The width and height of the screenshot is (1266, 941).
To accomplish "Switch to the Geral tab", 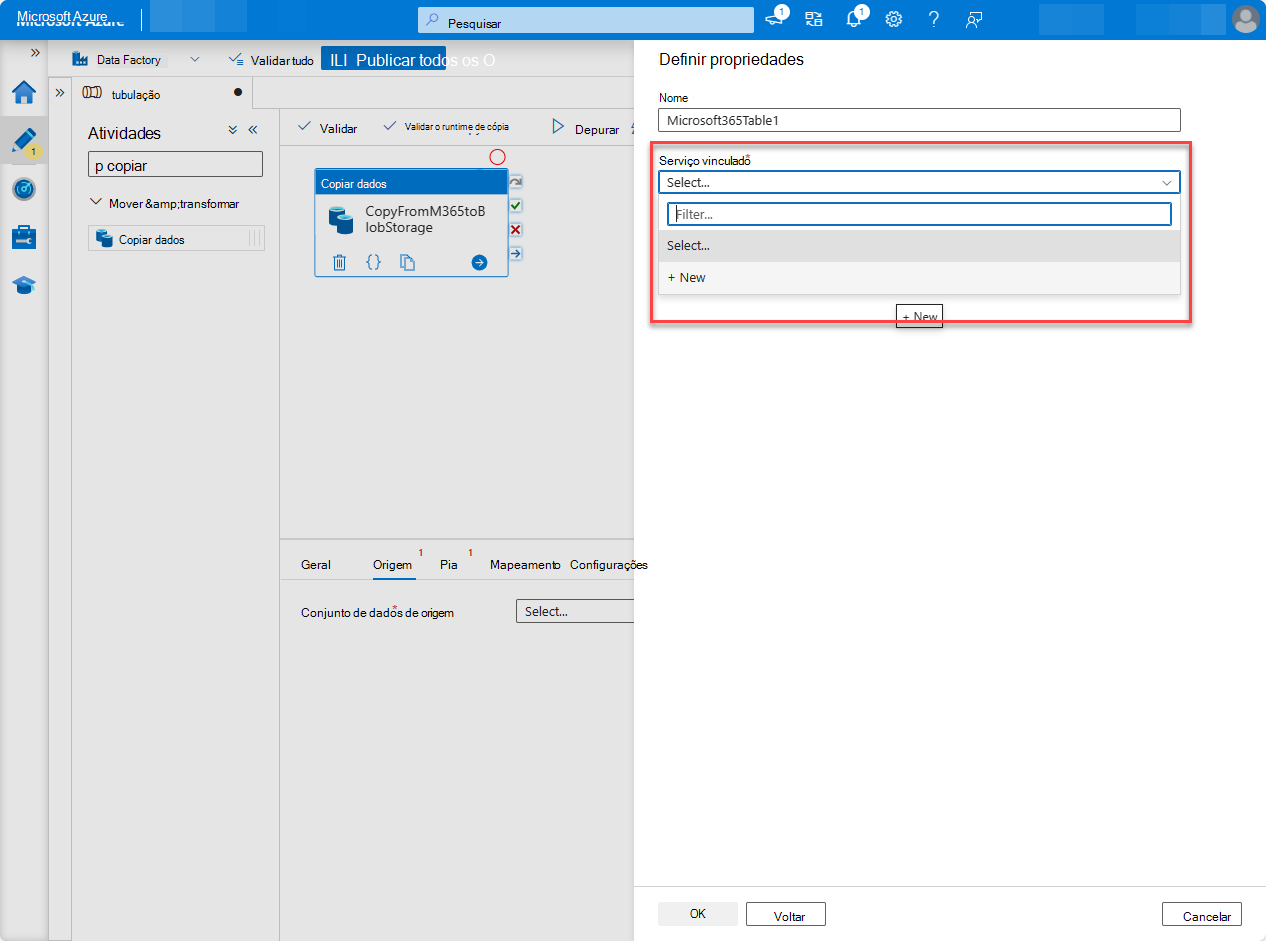I will [315, 564].
